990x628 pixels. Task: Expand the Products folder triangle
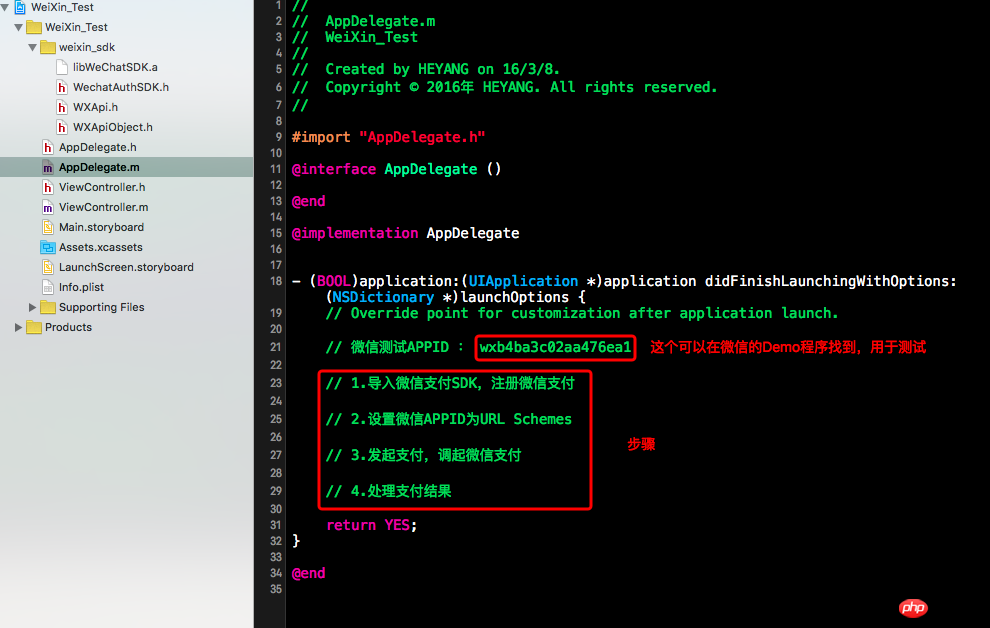point(19,328)
